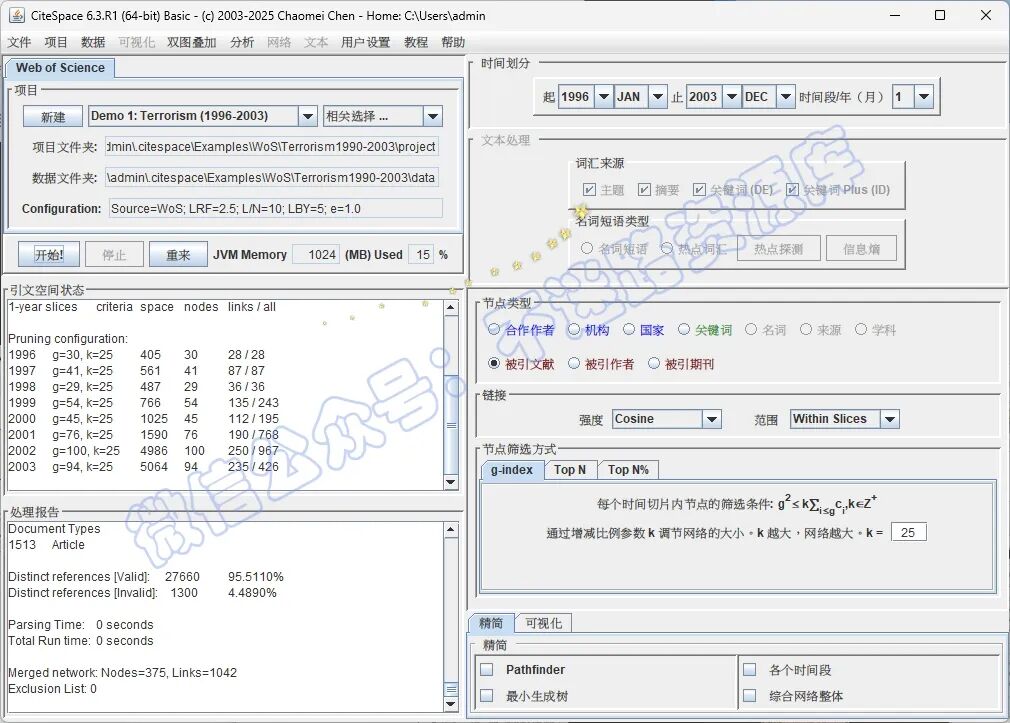Click the 2002 g=100, k=25 row
This screenshot has height=723, width=1010.
(x=143, y=450)
